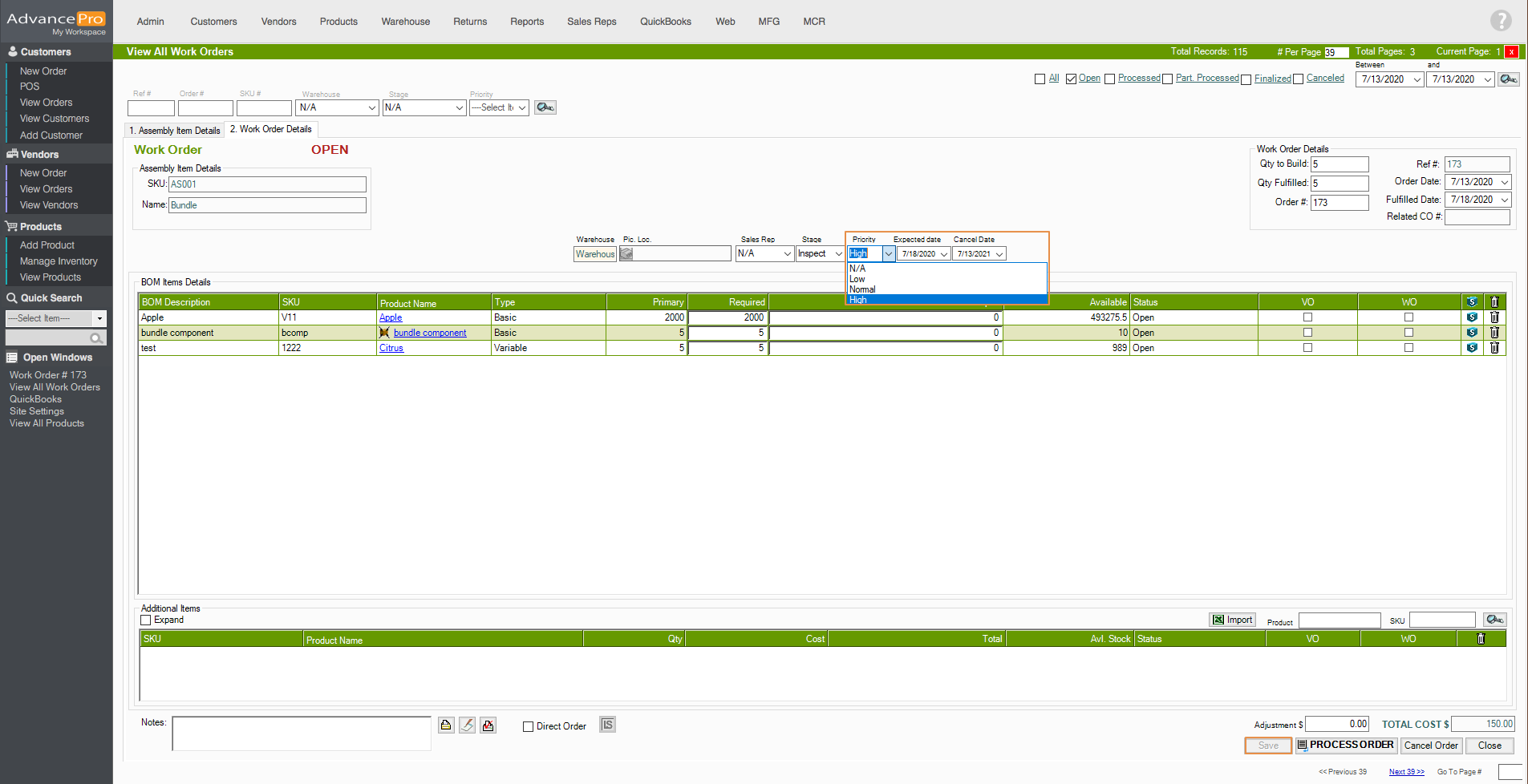The image size is (1528, 784).
Task: Open the Citrus product link
Action: tap(391, 348)
